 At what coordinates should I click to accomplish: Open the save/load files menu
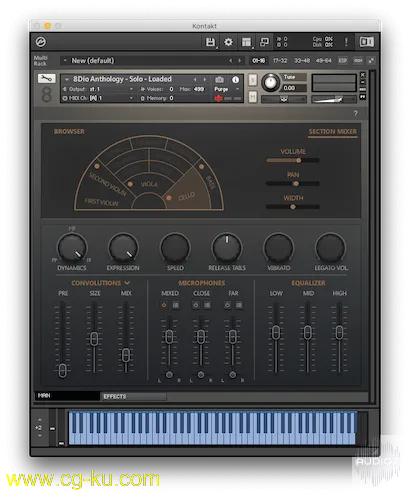[210, 42]
